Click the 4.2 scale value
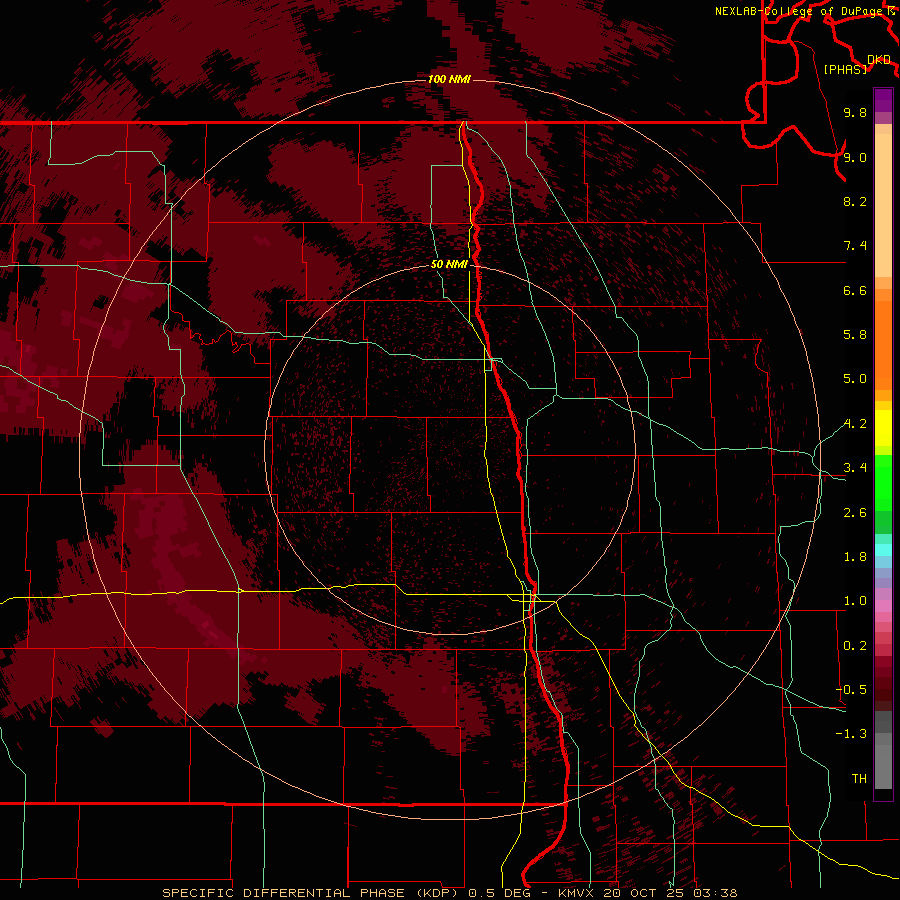Screen dimensions: 900x900 coord(855,424)
